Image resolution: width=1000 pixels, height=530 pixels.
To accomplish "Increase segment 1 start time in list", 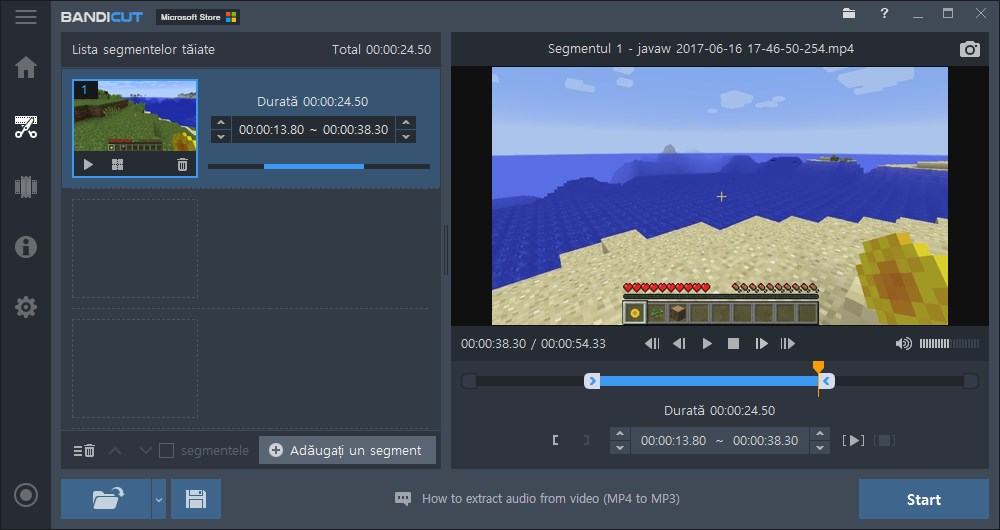I will pos(221,122).
